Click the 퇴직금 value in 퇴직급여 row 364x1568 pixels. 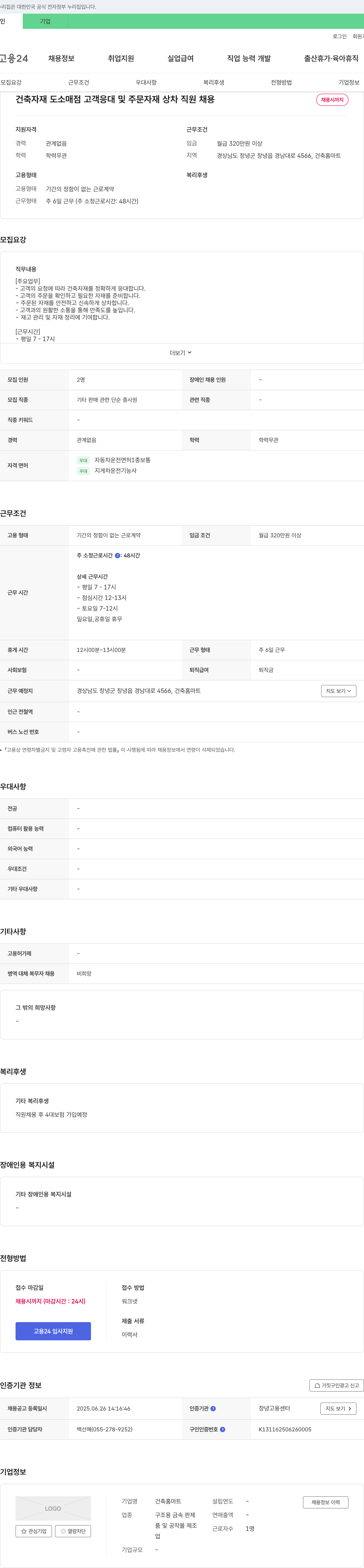[266, 670]
